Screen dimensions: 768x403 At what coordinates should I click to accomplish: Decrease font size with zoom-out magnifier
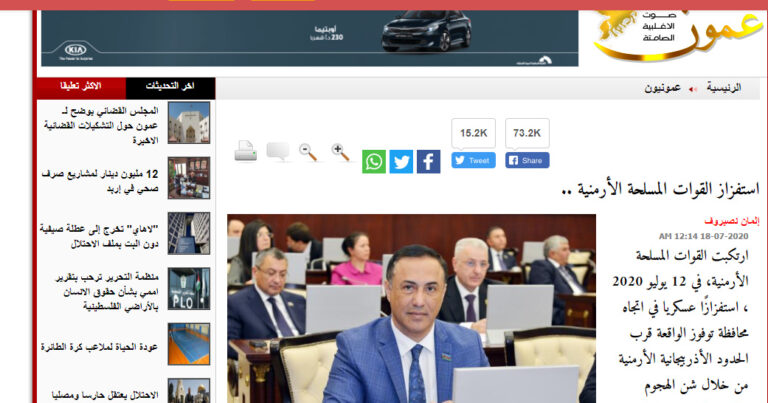(309, 152)
